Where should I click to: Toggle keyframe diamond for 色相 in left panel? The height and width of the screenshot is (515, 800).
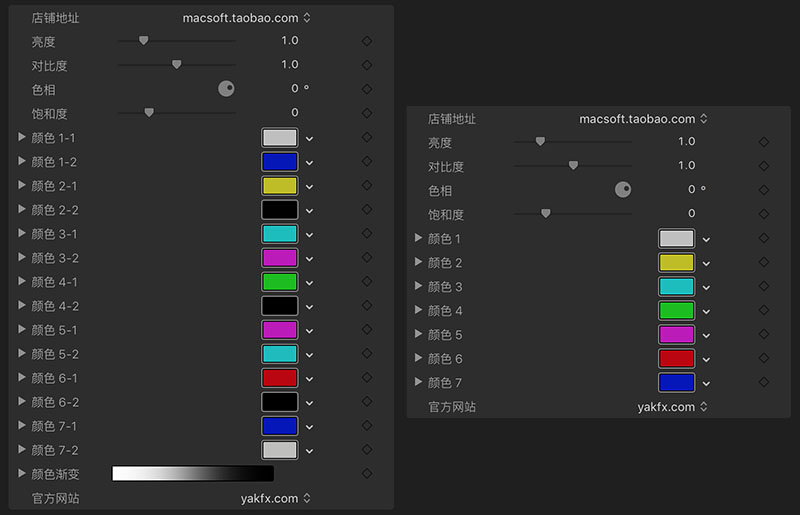366,89
